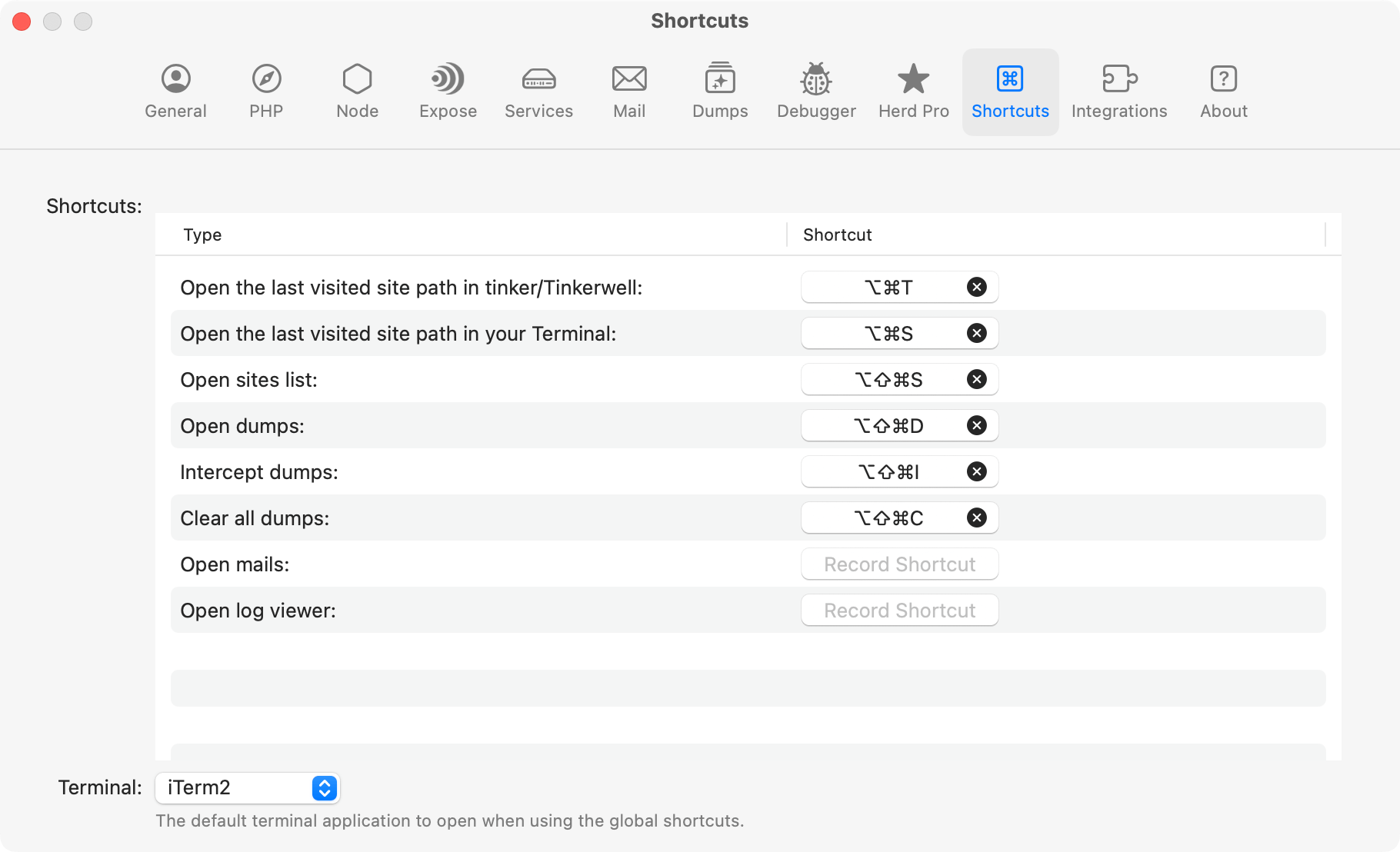This screenshot has height=852, width=1400.
Task: Click the About question mark icon
Action: [x=1223, y=90]
